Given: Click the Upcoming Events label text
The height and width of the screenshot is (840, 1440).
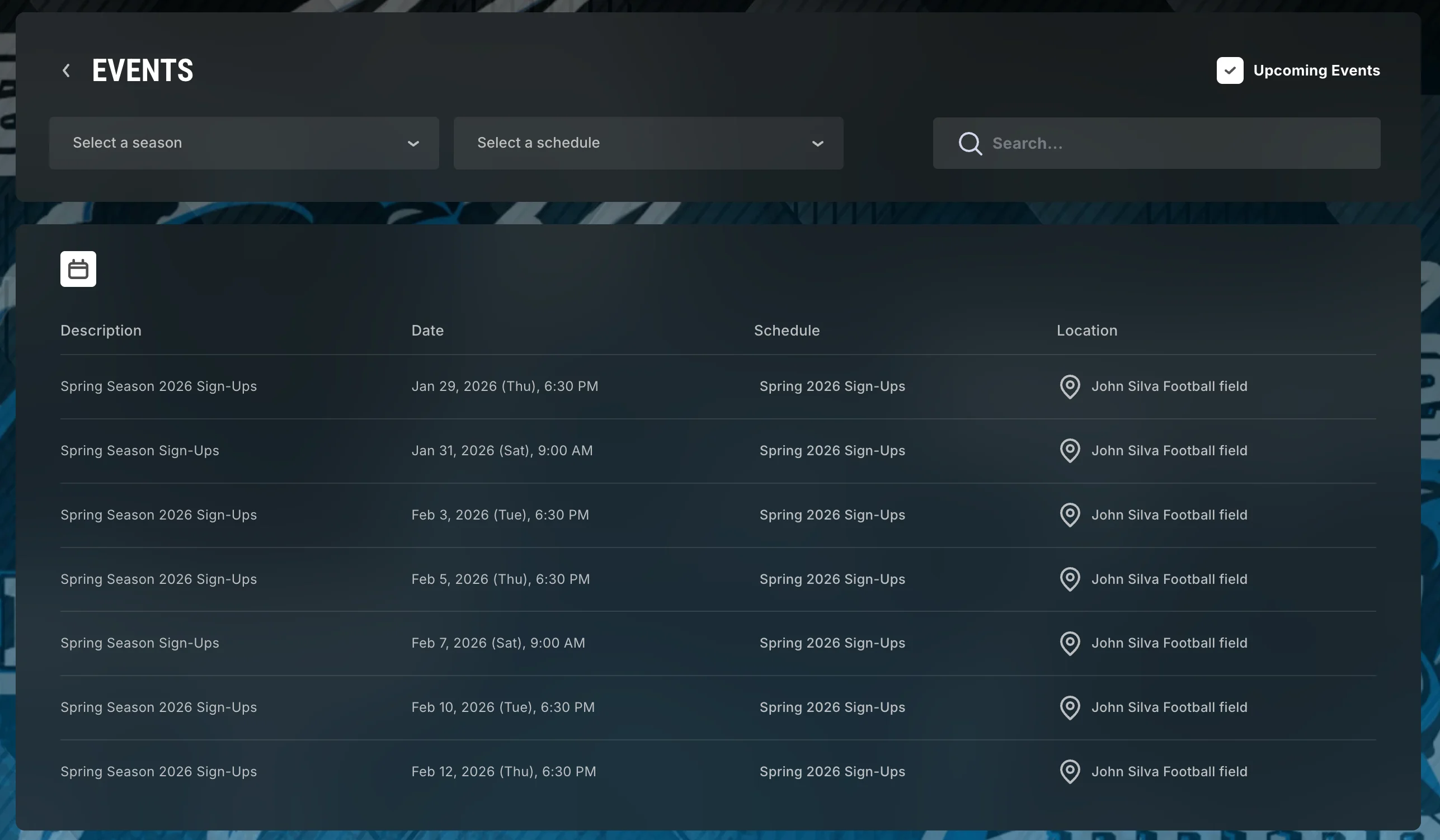Looking at the screenshot, I should (1316, 70).
